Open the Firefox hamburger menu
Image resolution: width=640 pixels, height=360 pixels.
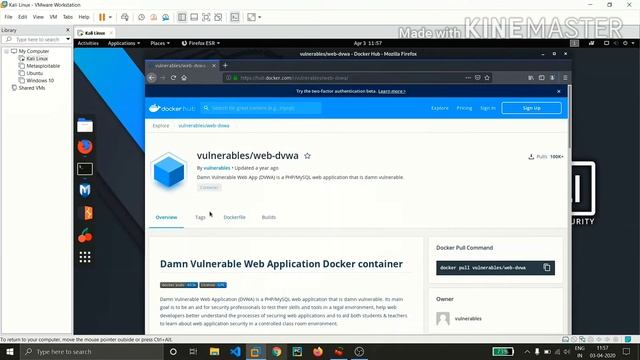coord(565,78)
